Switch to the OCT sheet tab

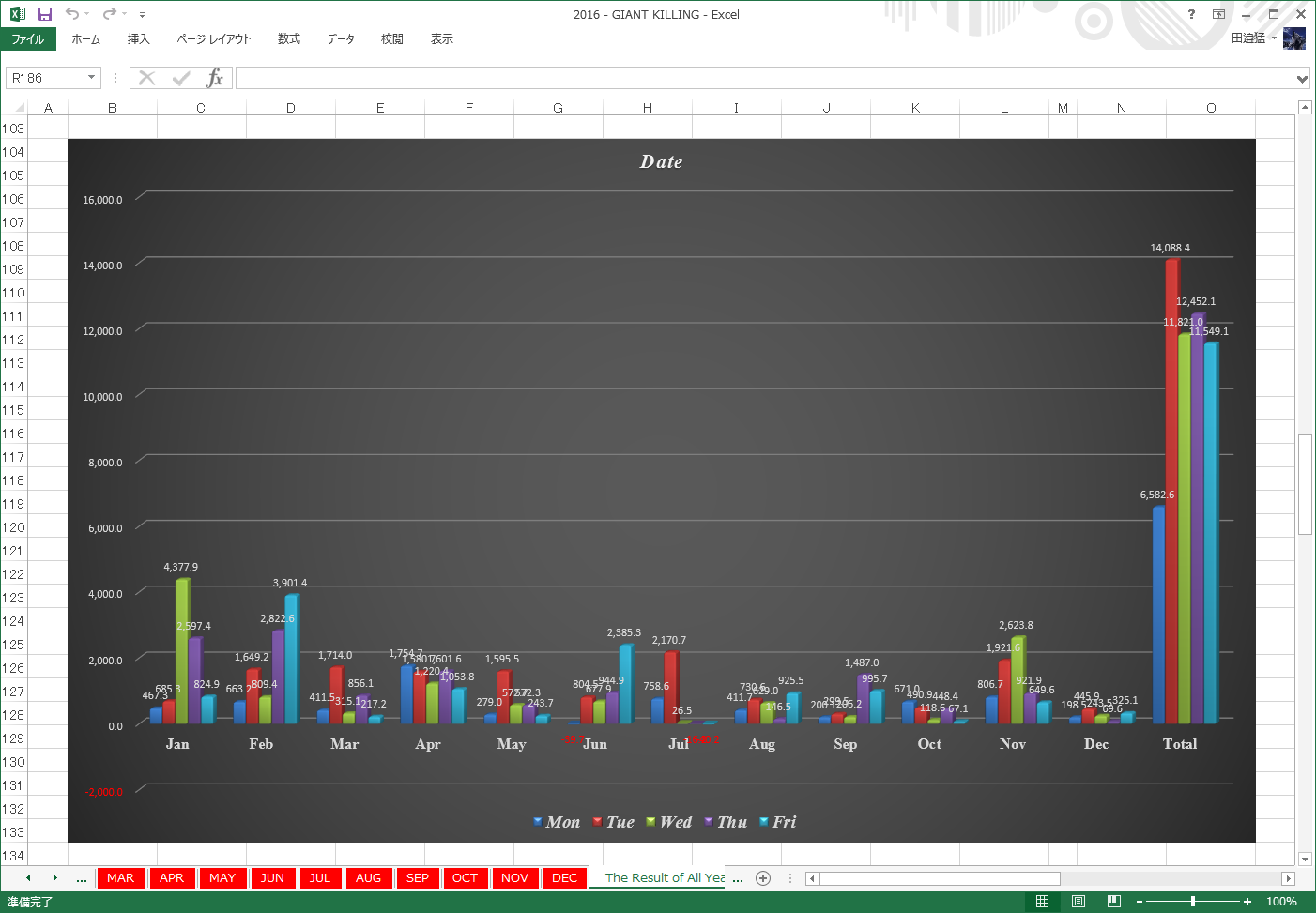pos(465,878)
